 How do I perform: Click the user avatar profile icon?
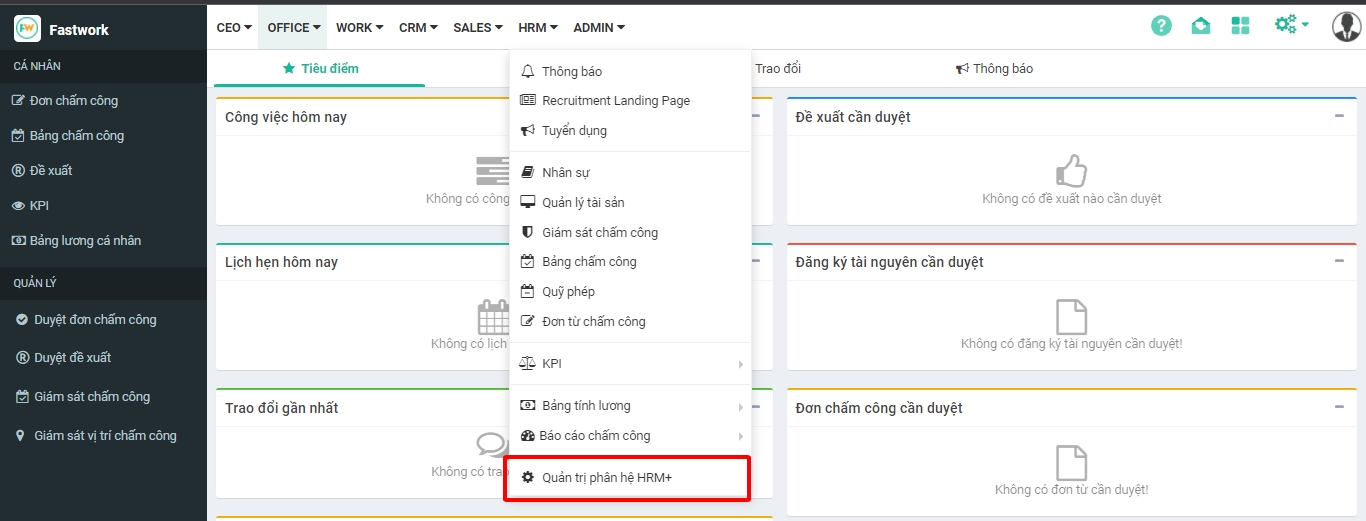coord(1346,27)
